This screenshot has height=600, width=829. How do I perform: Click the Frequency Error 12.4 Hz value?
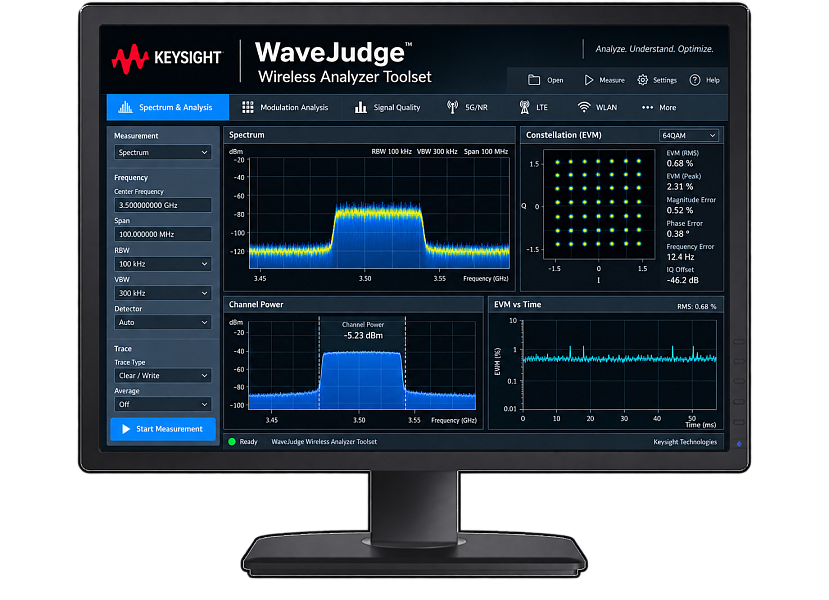680,257
